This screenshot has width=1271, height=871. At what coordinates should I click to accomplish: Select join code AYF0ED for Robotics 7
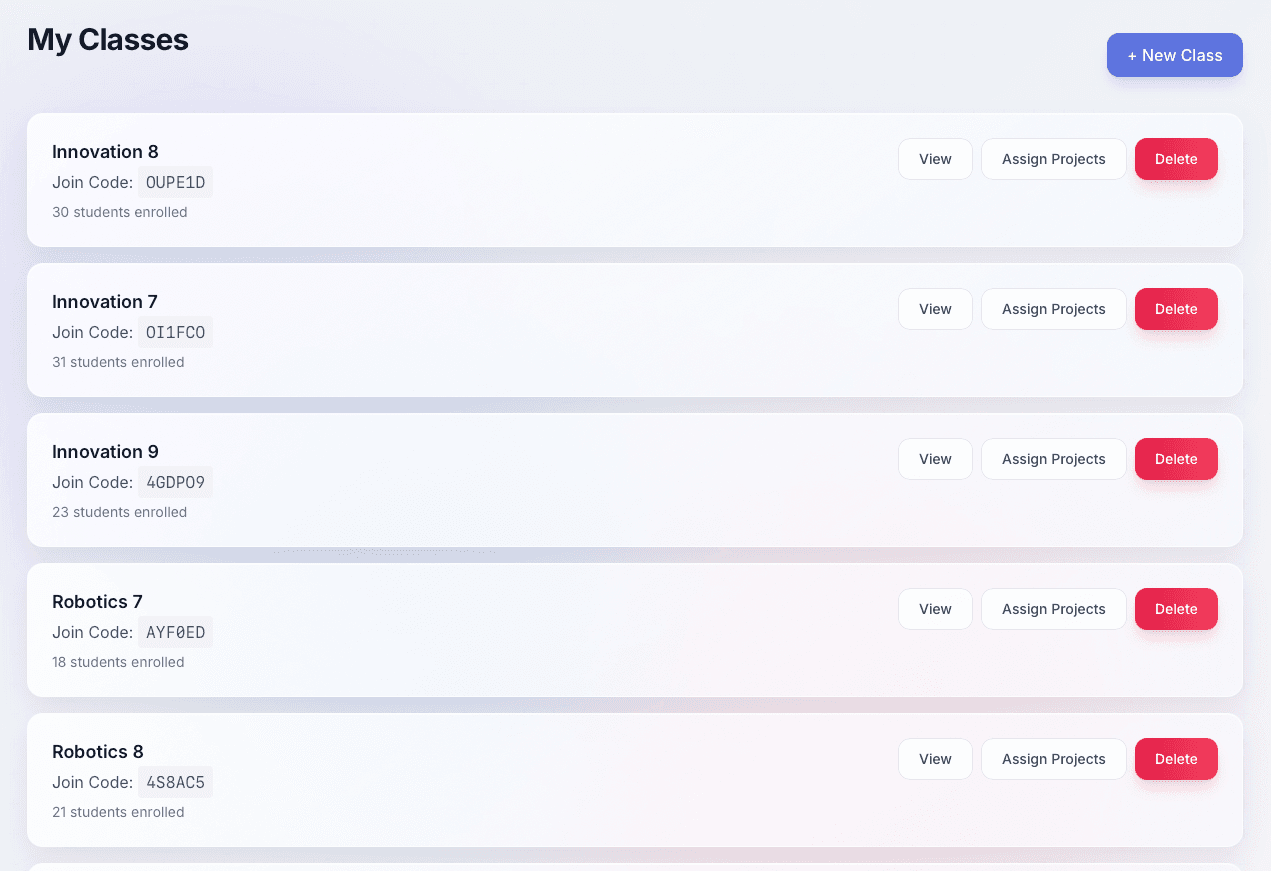175,632
